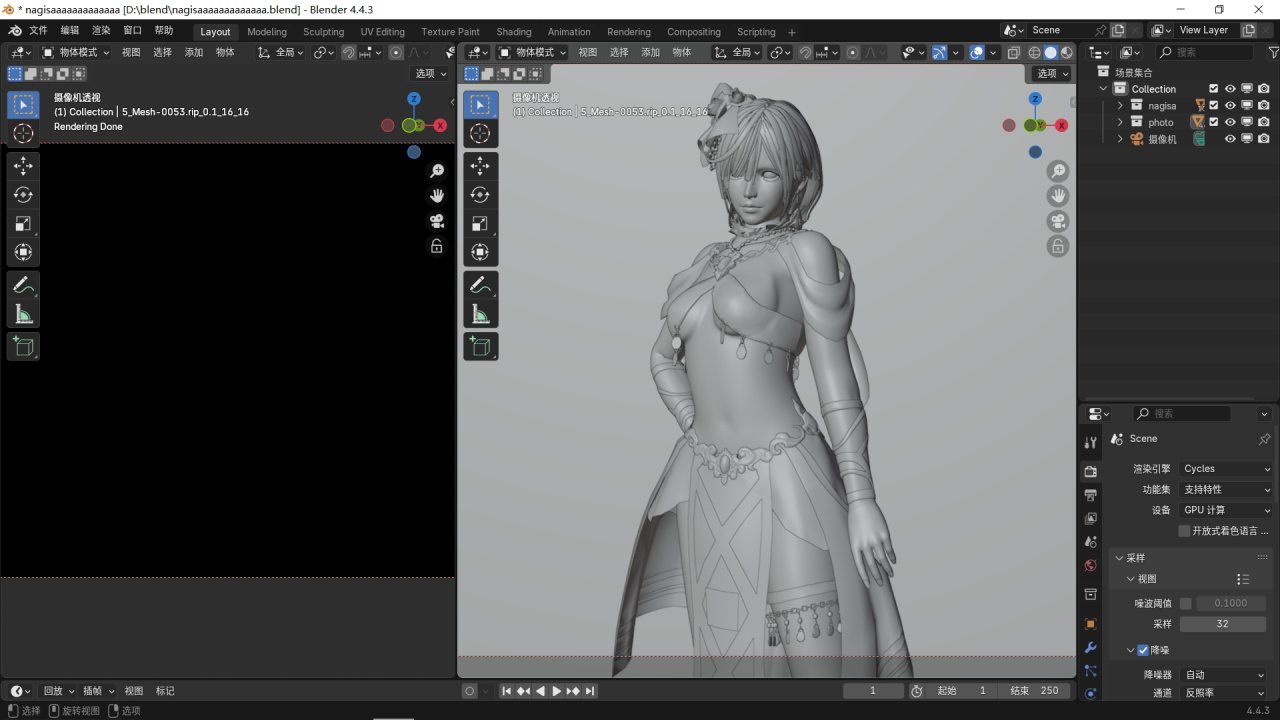Pick the Measure tool in right viewport
The image size is (1280, 720).
click(x=480, y=315)
